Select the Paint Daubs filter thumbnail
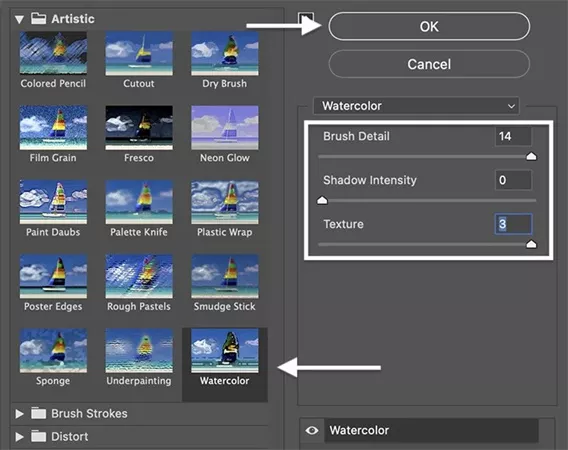Screen dimensions: 568x450 pos(53,202)
